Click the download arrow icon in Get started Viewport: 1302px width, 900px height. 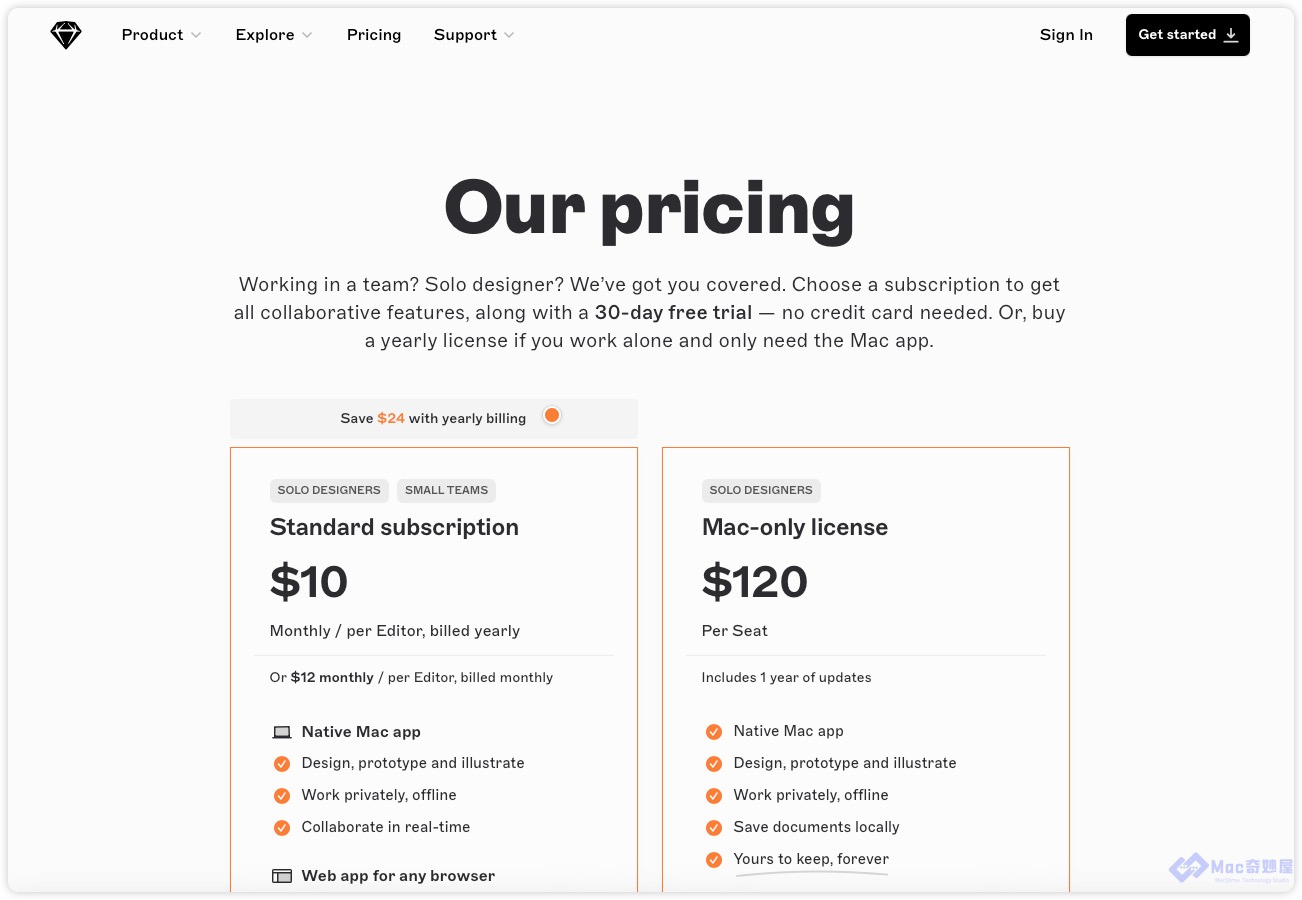1231,35
